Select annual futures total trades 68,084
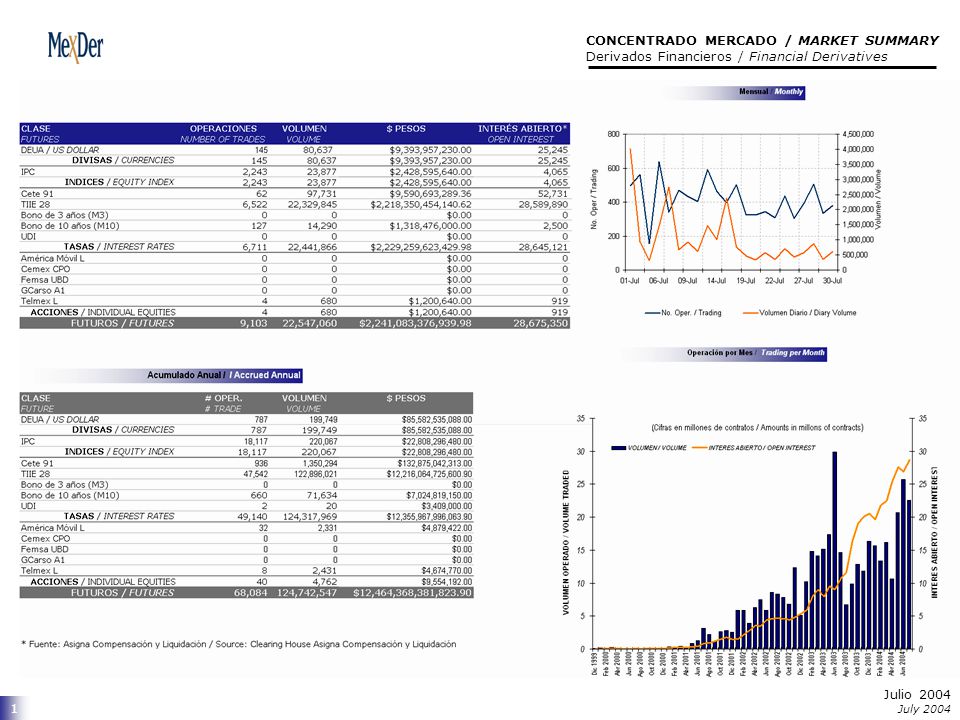Viewport: 960px width, 720px height. (250, 593)
